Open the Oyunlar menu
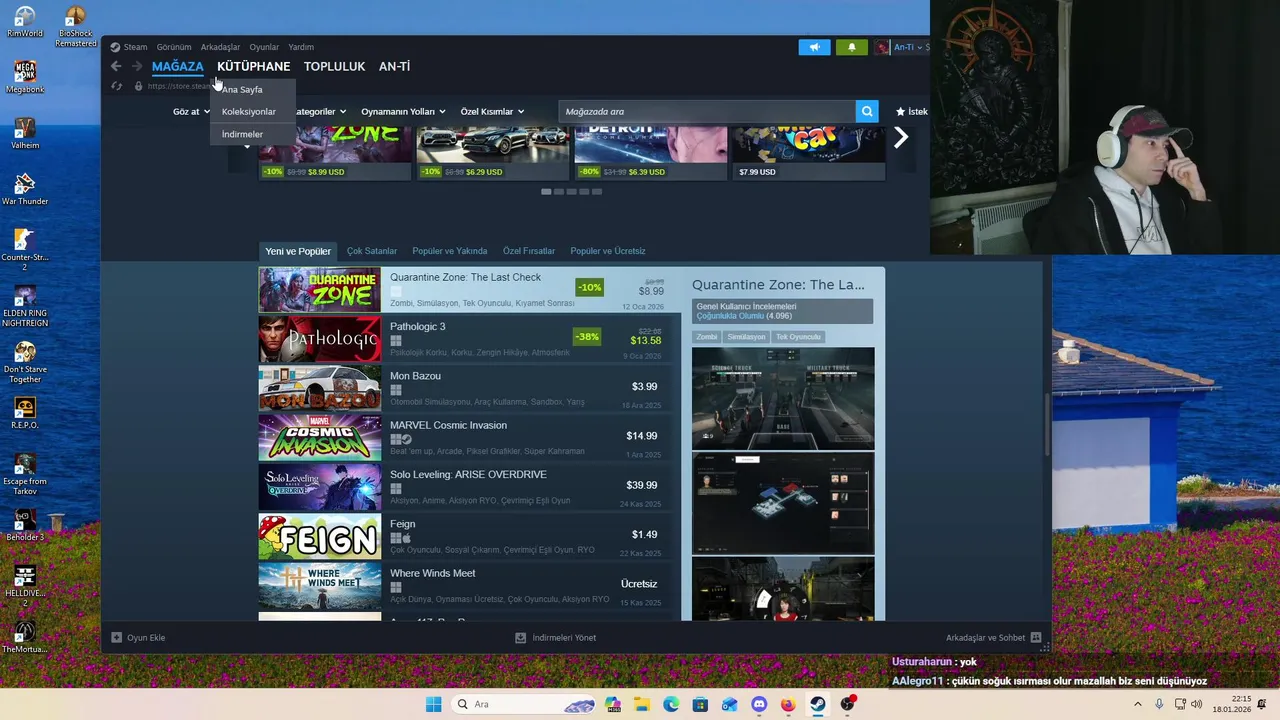Image resolution: width=1280 pixels, height=720 pixels. pos(264,47)
